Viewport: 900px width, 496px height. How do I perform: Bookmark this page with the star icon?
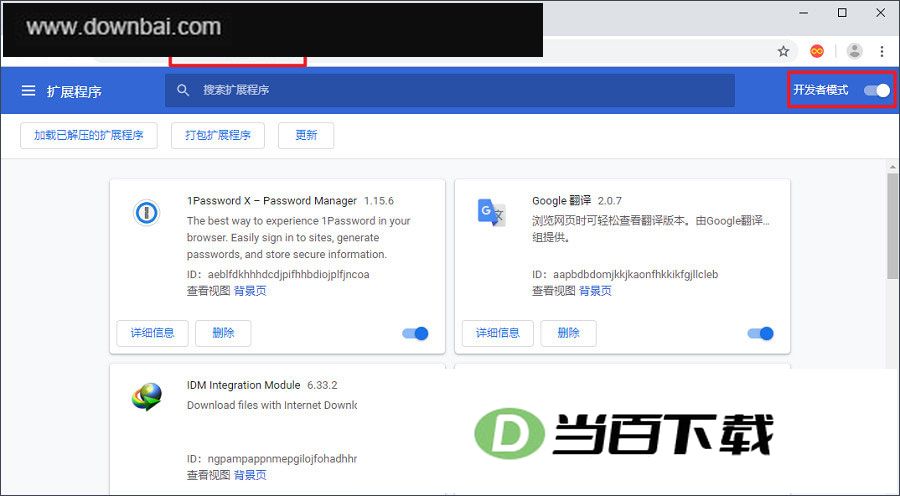(783, 51)
